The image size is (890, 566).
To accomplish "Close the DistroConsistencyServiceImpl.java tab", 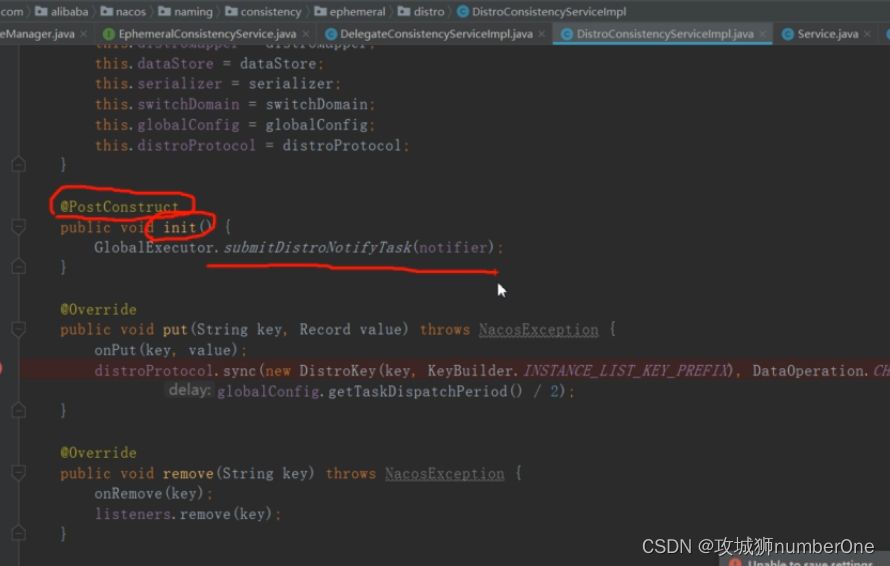I will pos(762,34).
